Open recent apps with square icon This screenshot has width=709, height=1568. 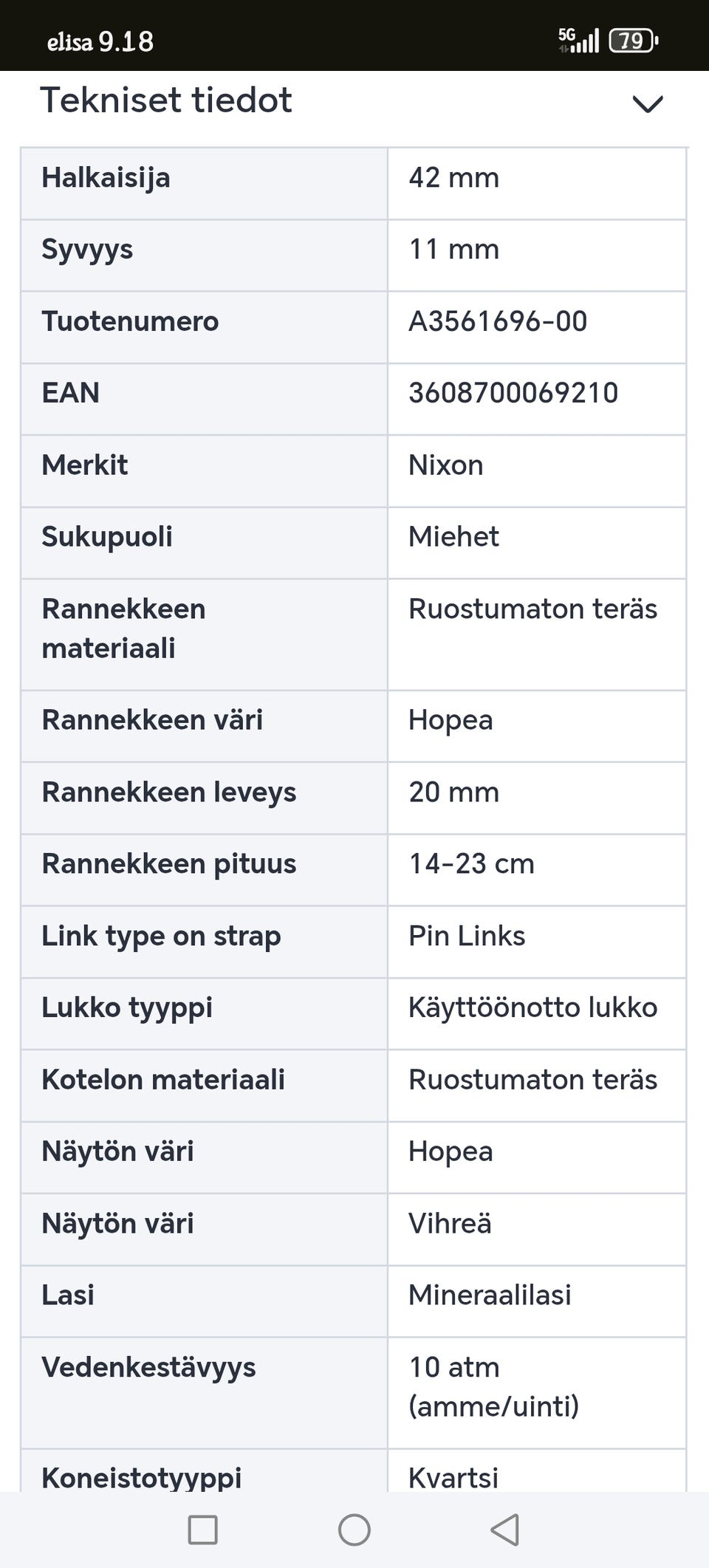coord(203,1529)
